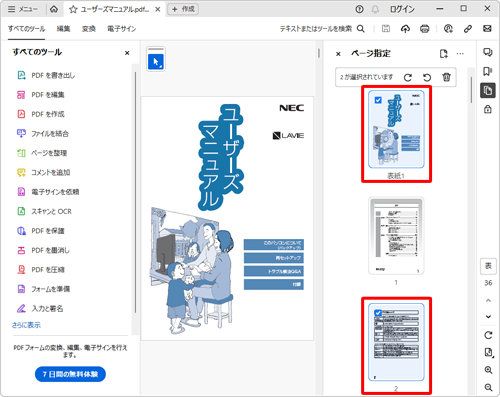This screenshot has height=397, width=500.
Task: Select PDF を保護 tool
Action: [41, 231]
